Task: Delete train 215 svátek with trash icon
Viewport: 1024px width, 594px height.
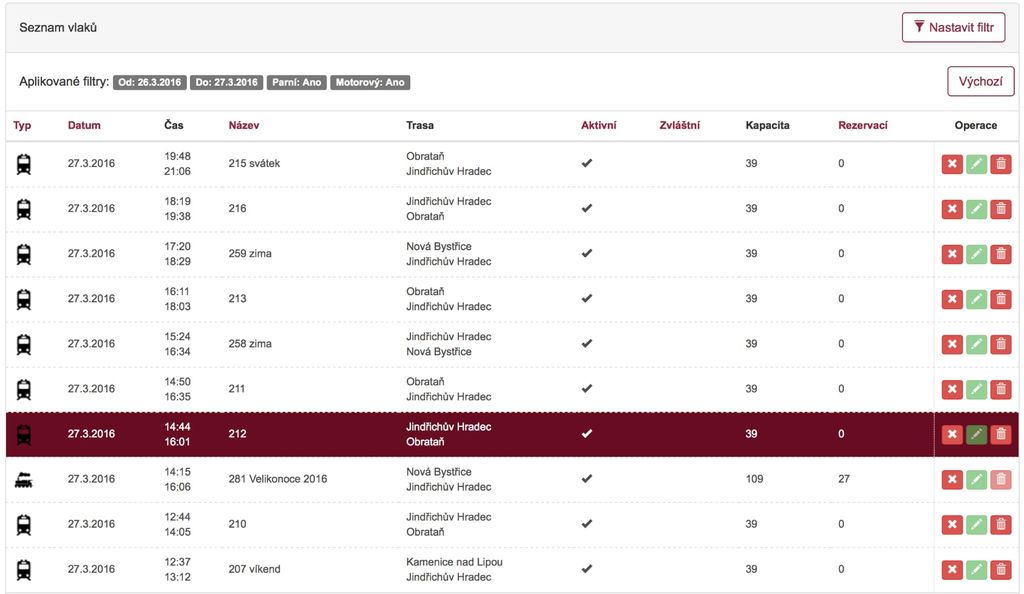Action: 1000,164
